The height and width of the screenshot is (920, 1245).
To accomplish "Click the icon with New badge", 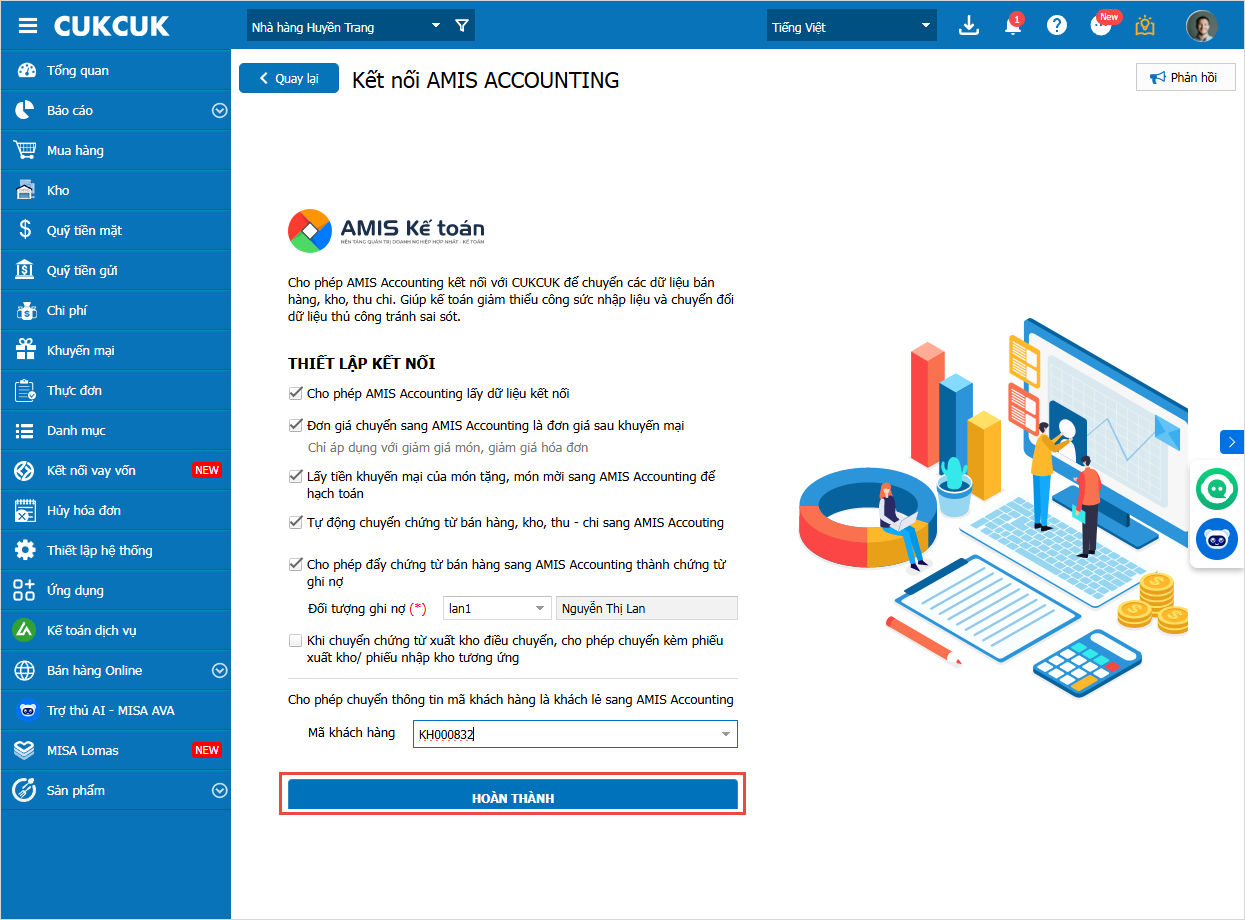I will tap(1102, 25).
